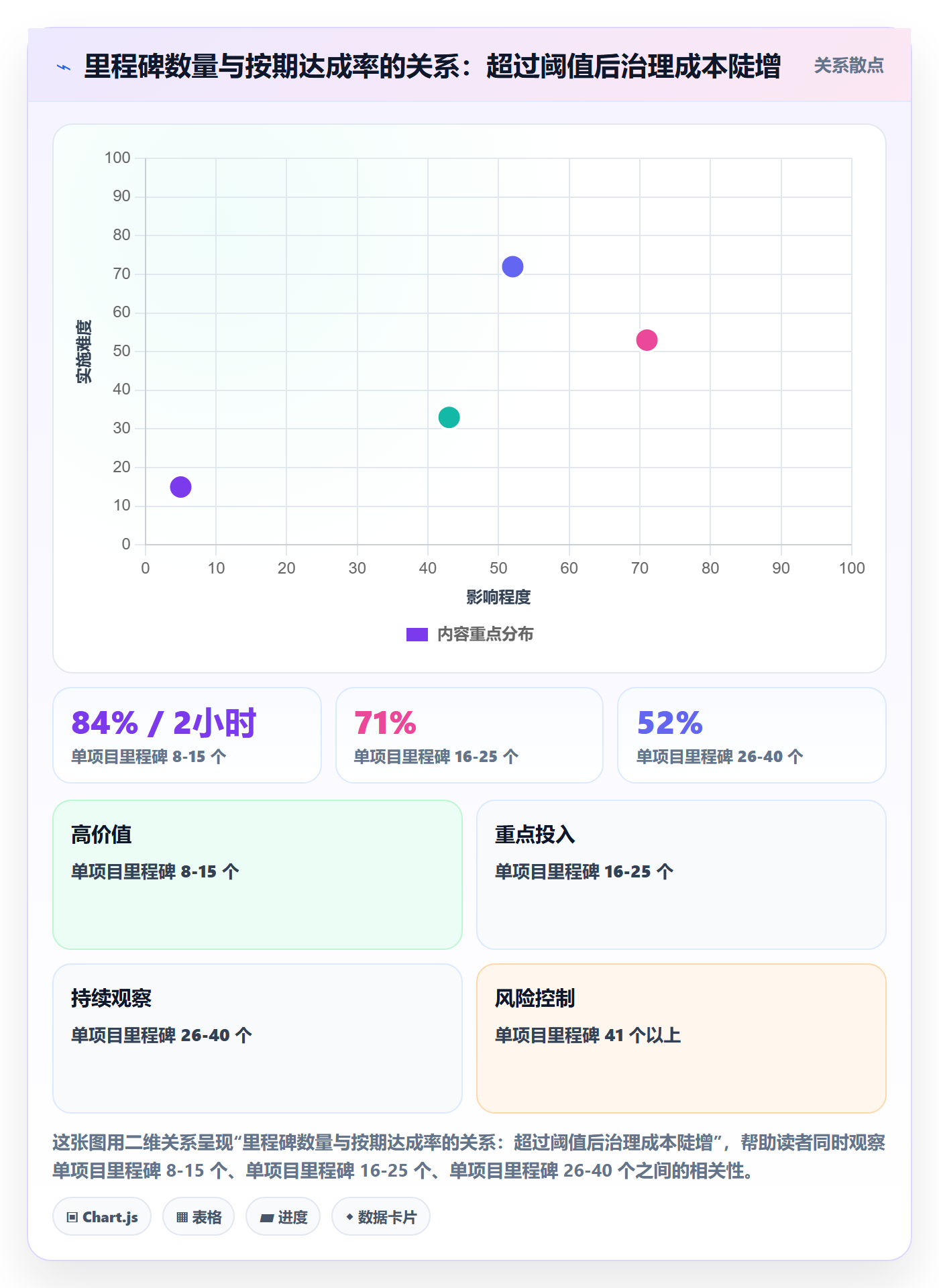Click 单项目里程碑 41 个以上 text
The image size is (939, 1288).
(x=588, y=1035)
